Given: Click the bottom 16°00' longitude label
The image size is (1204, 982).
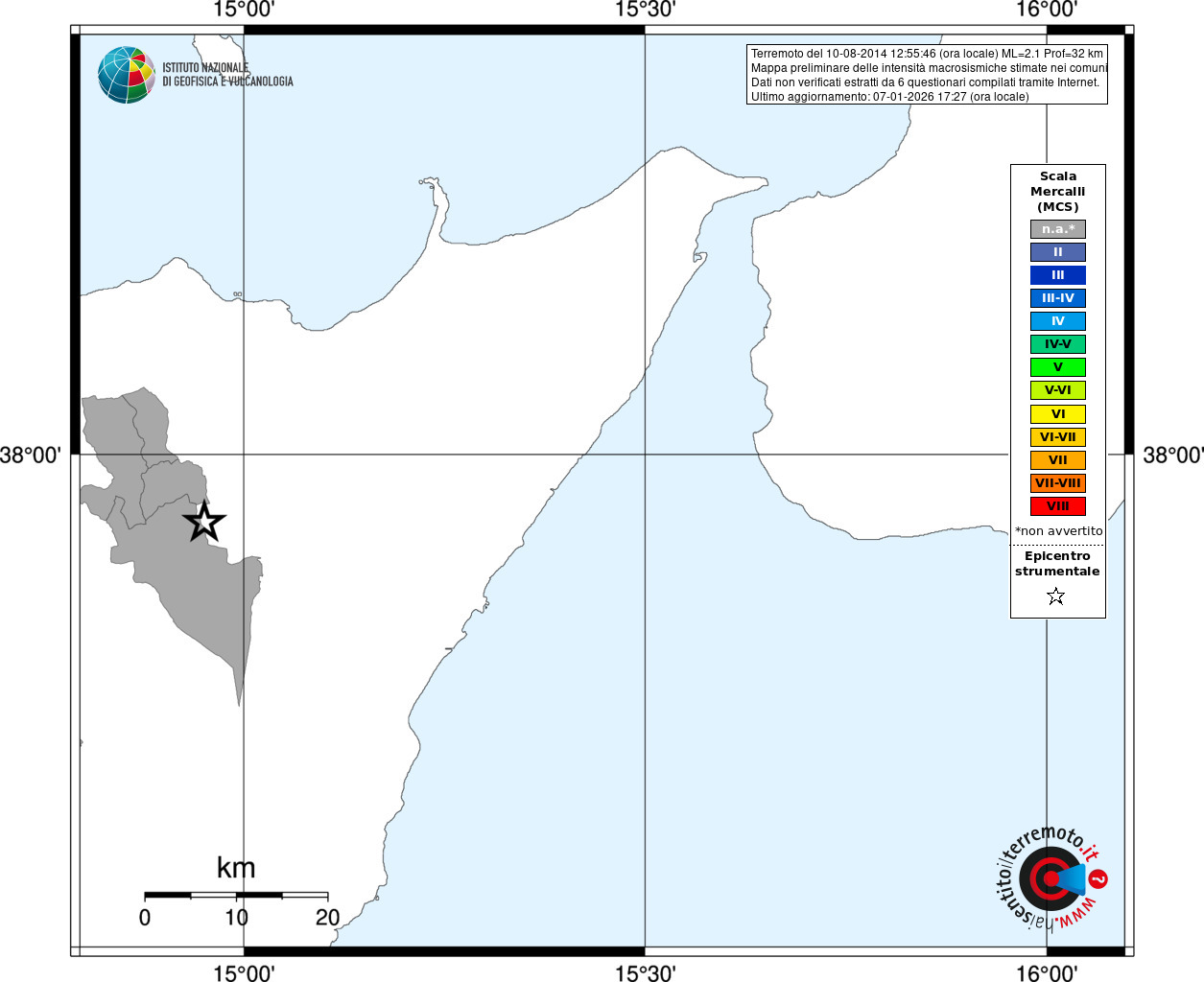Looking at the screenshot, I should 1047,973.
